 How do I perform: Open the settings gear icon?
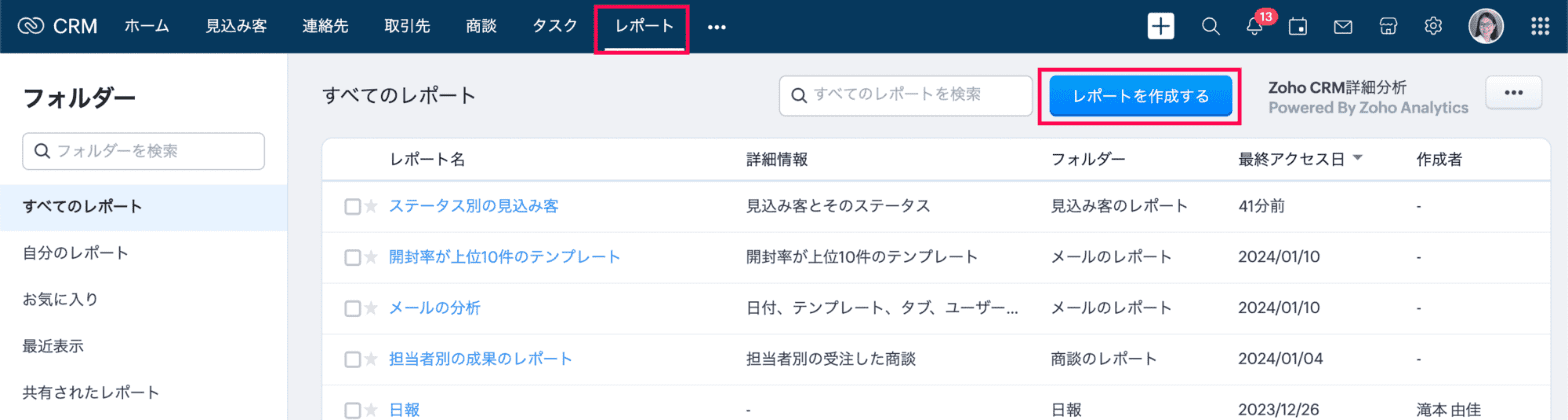[x=1433, y=27]
